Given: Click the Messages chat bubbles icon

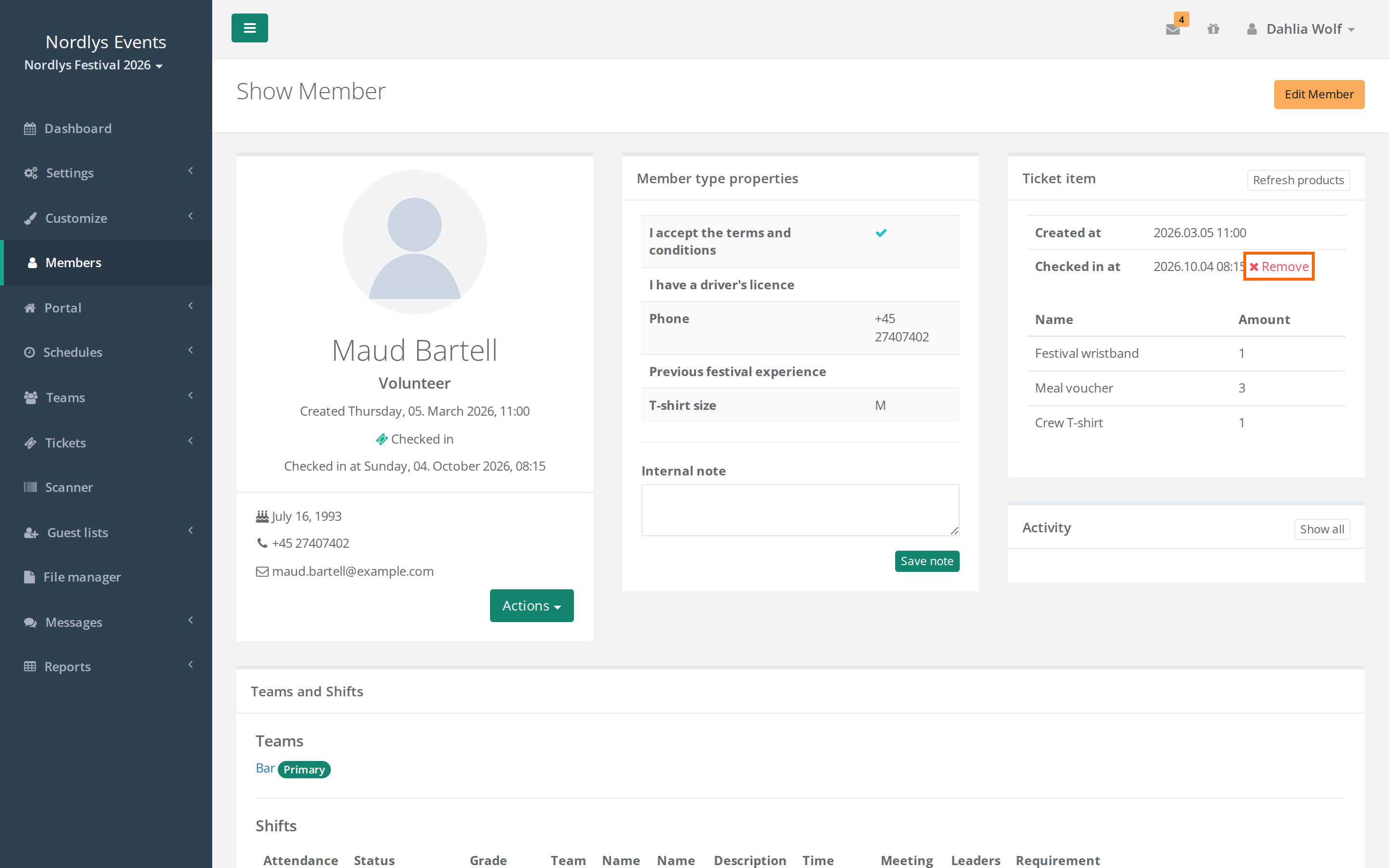Looking at the screenshot, I should click(30, 622).
